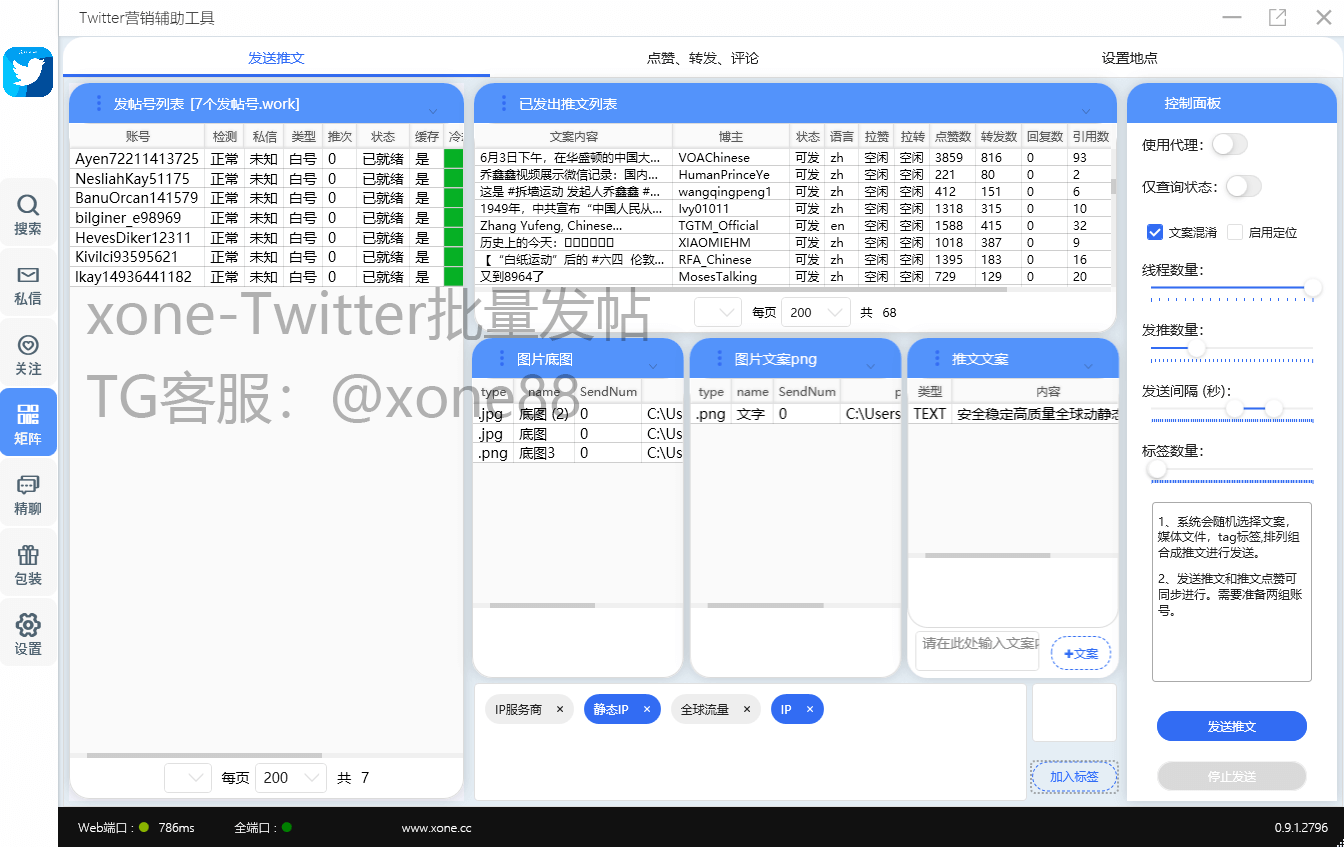Click the dots menu of 图片文案png panel
This screenshot has width=1344, height=847.
(719, 358)
